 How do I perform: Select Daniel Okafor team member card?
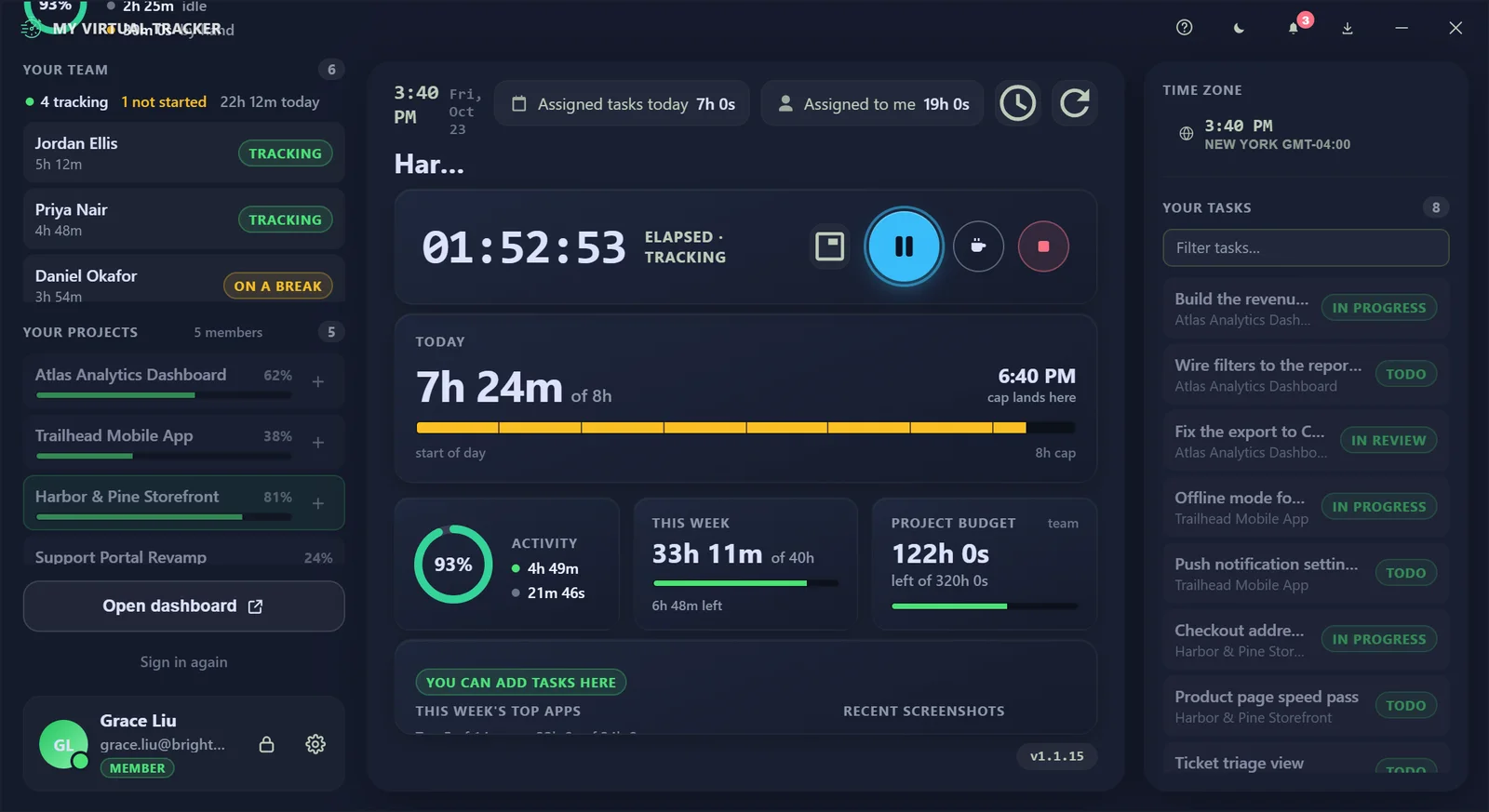tap(183, 279)
